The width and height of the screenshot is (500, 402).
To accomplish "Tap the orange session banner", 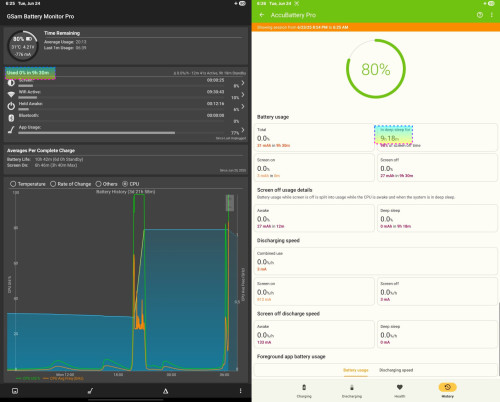I will coord(376,27).
